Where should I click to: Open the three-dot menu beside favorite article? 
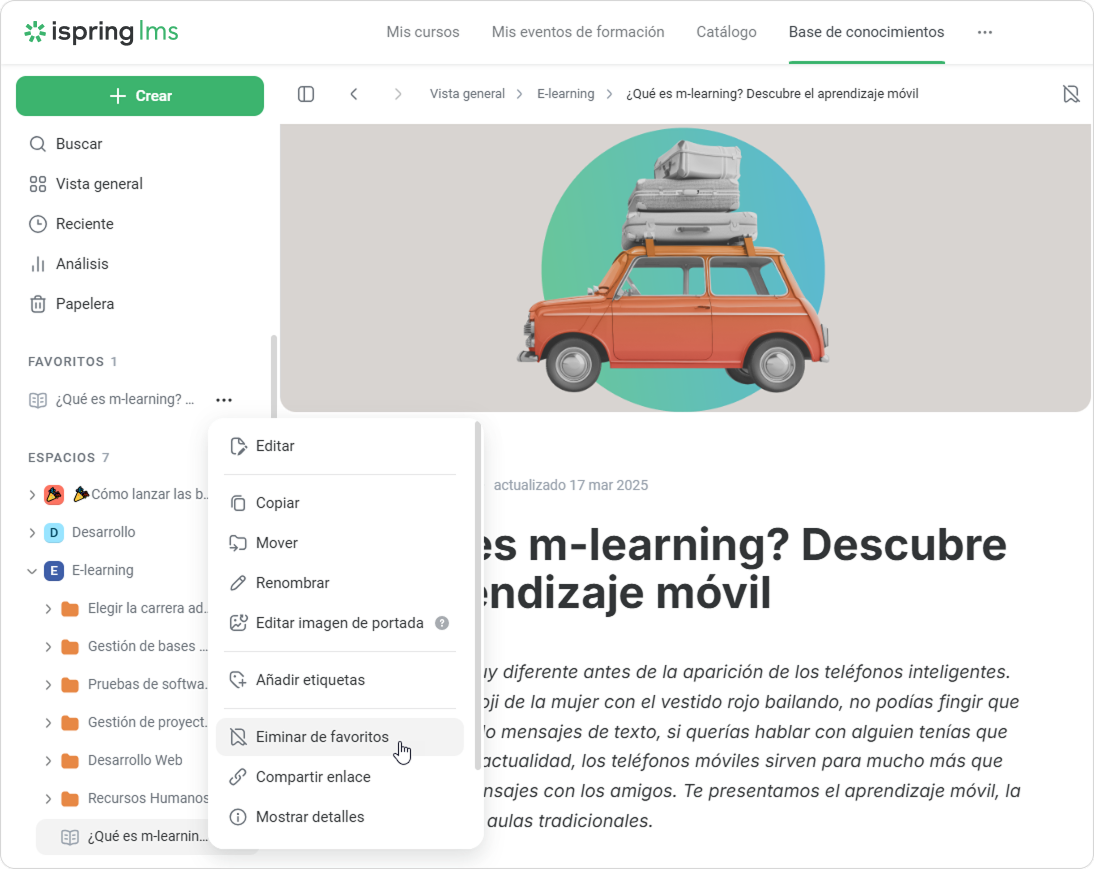click(x=224, y=400)
